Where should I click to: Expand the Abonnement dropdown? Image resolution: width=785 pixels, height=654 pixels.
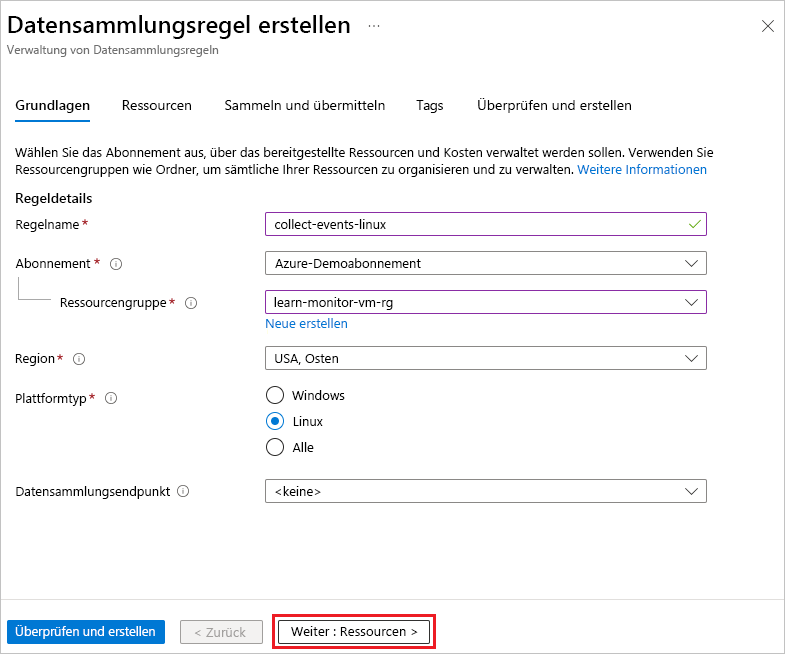click(x=485, y=263)
